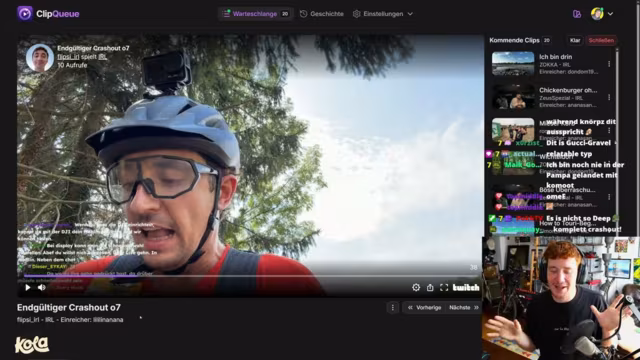
Task: Open the Geschichte history tab
Action: click(x=322, y=14)
